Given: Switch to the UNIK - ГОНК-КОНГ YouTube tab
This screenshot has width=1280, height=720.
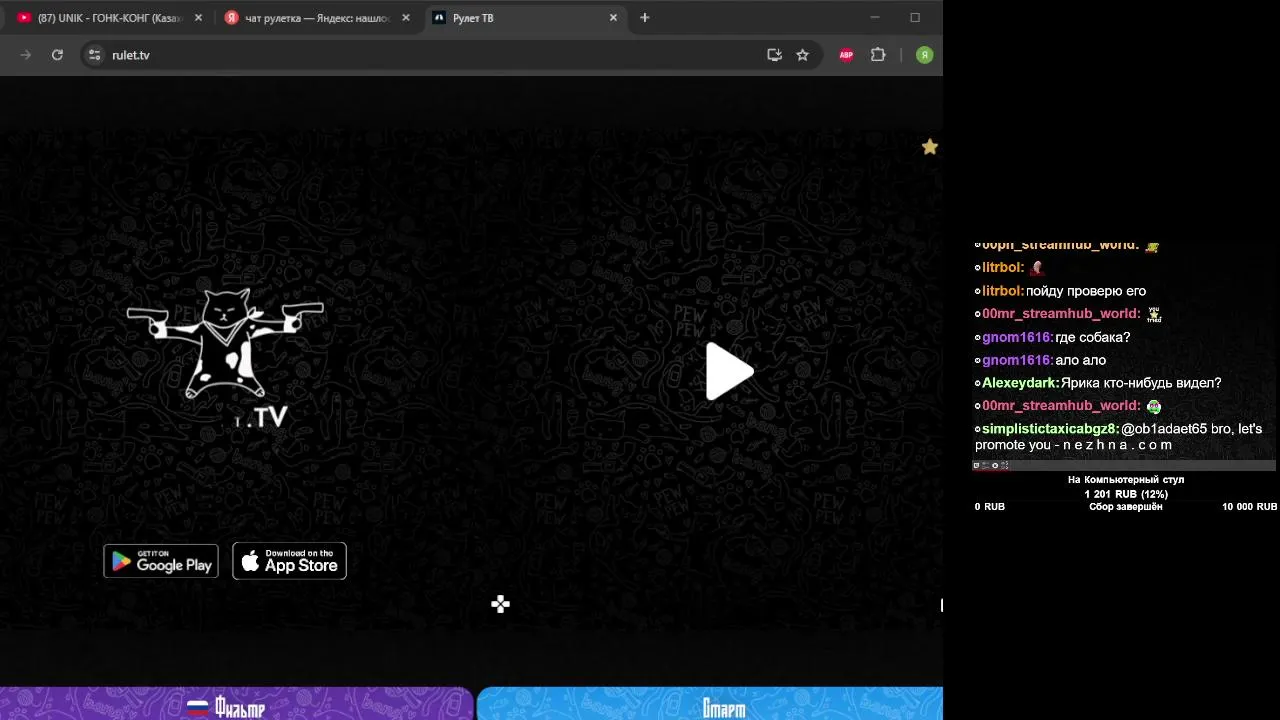Looking at the screenshot, I should click(x=110, y=18).
